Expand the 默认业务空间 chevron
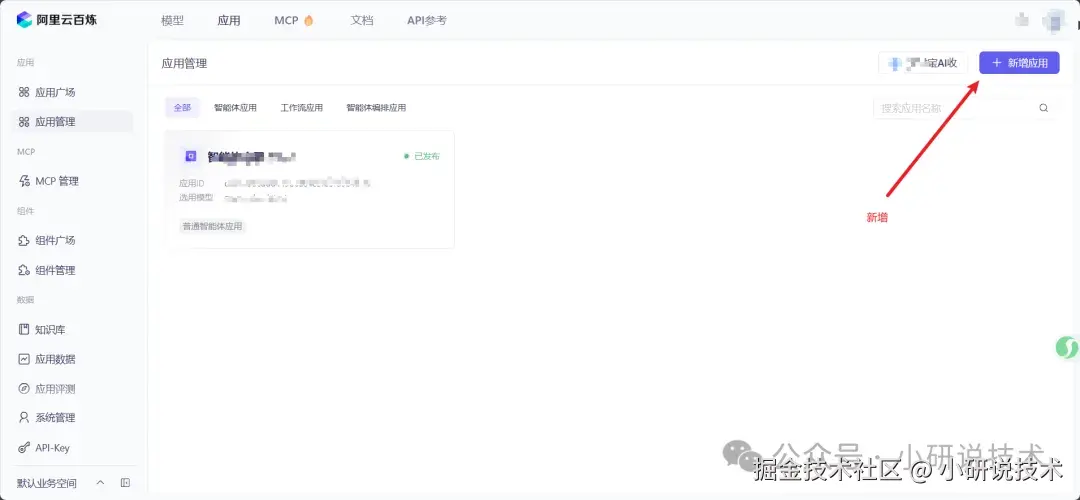Screen dimensions: 1080x500 (x=100, y=483)
